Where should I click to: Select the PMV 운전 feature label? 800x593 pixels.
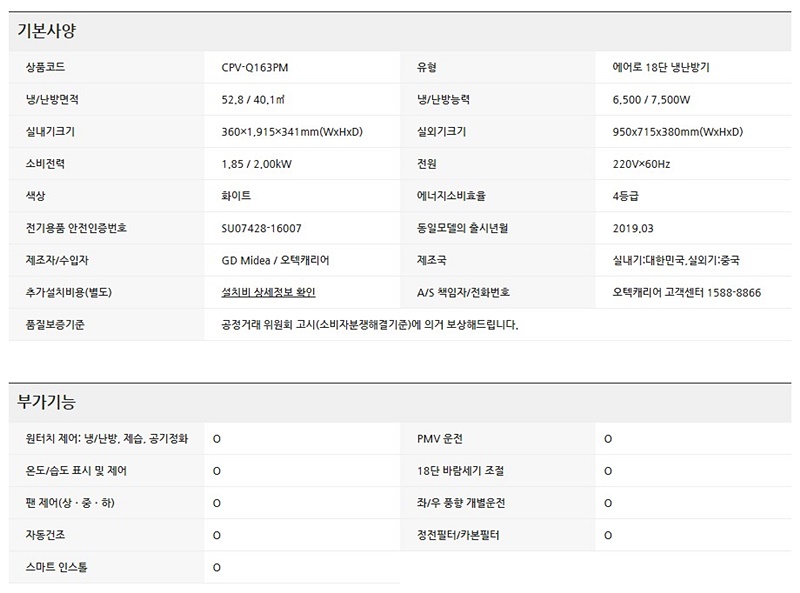(x=440, y=439)
